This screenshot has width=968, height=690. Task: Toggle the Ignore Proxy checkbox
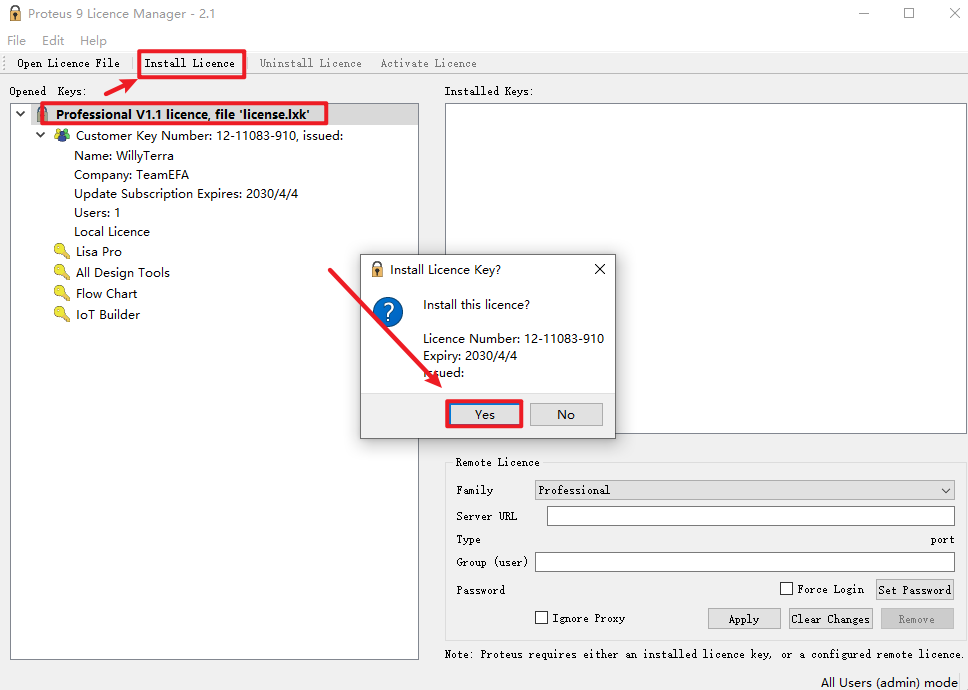(542, 618)
